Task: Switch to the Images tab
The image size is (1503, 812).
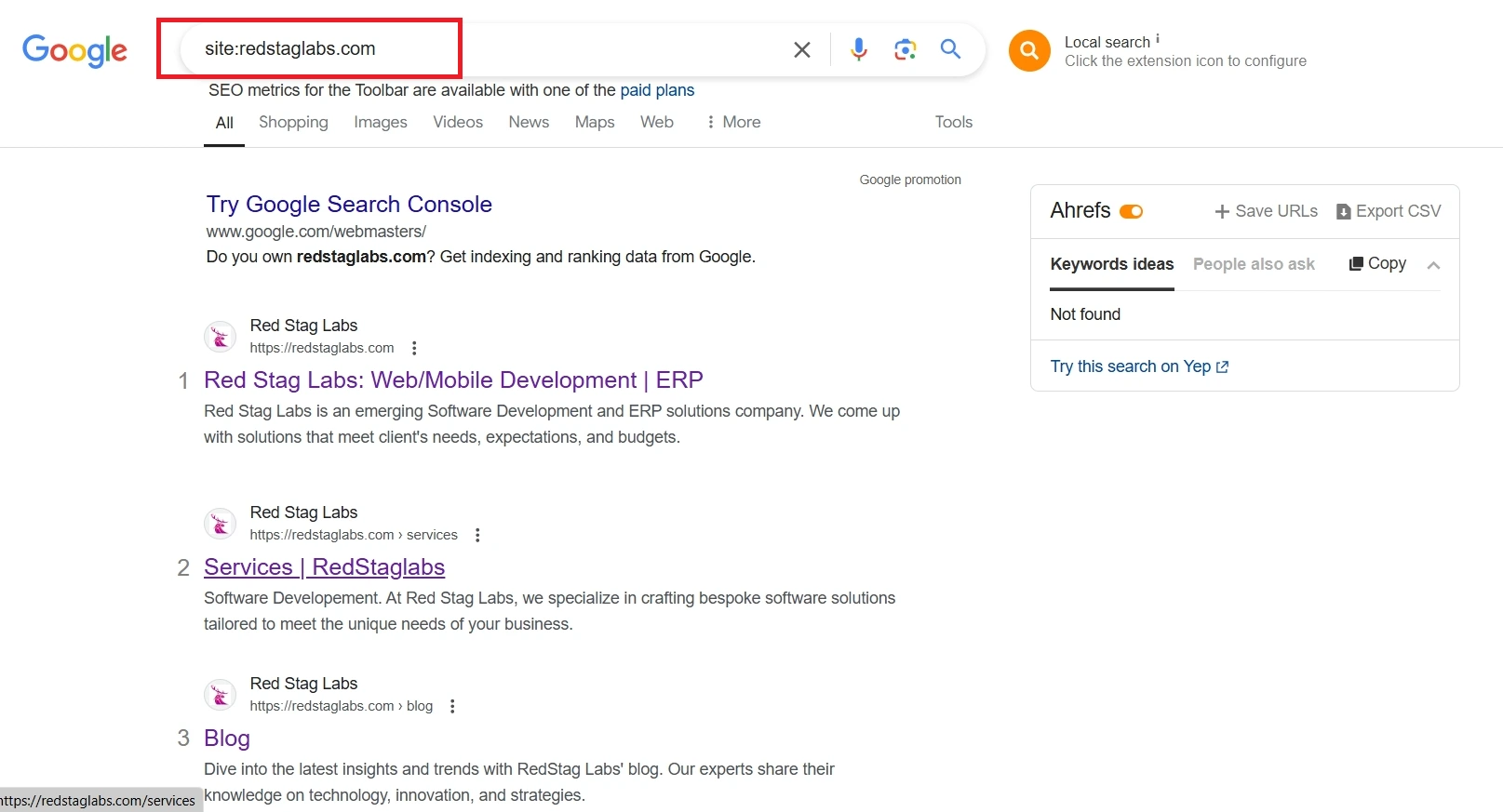Action: 380,122
